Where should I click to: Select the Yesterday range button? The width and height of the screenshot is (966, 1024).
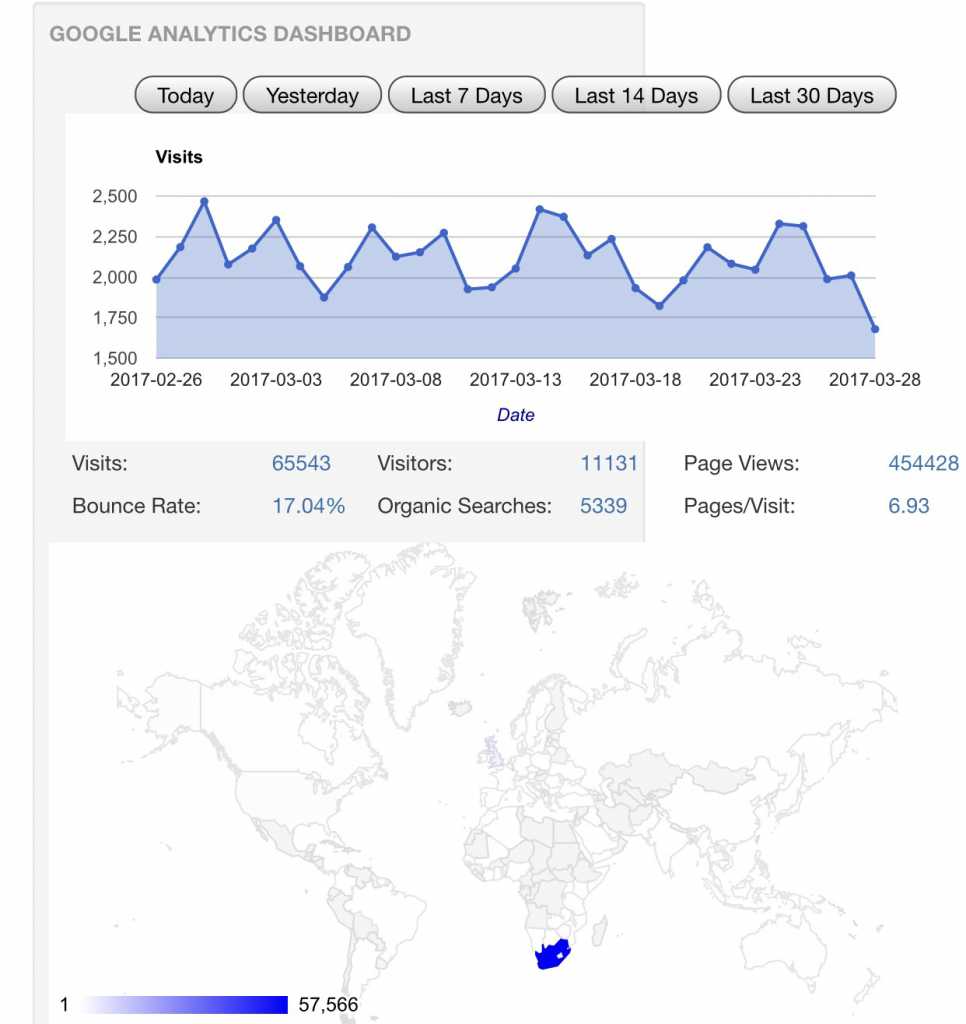[312, 95]
